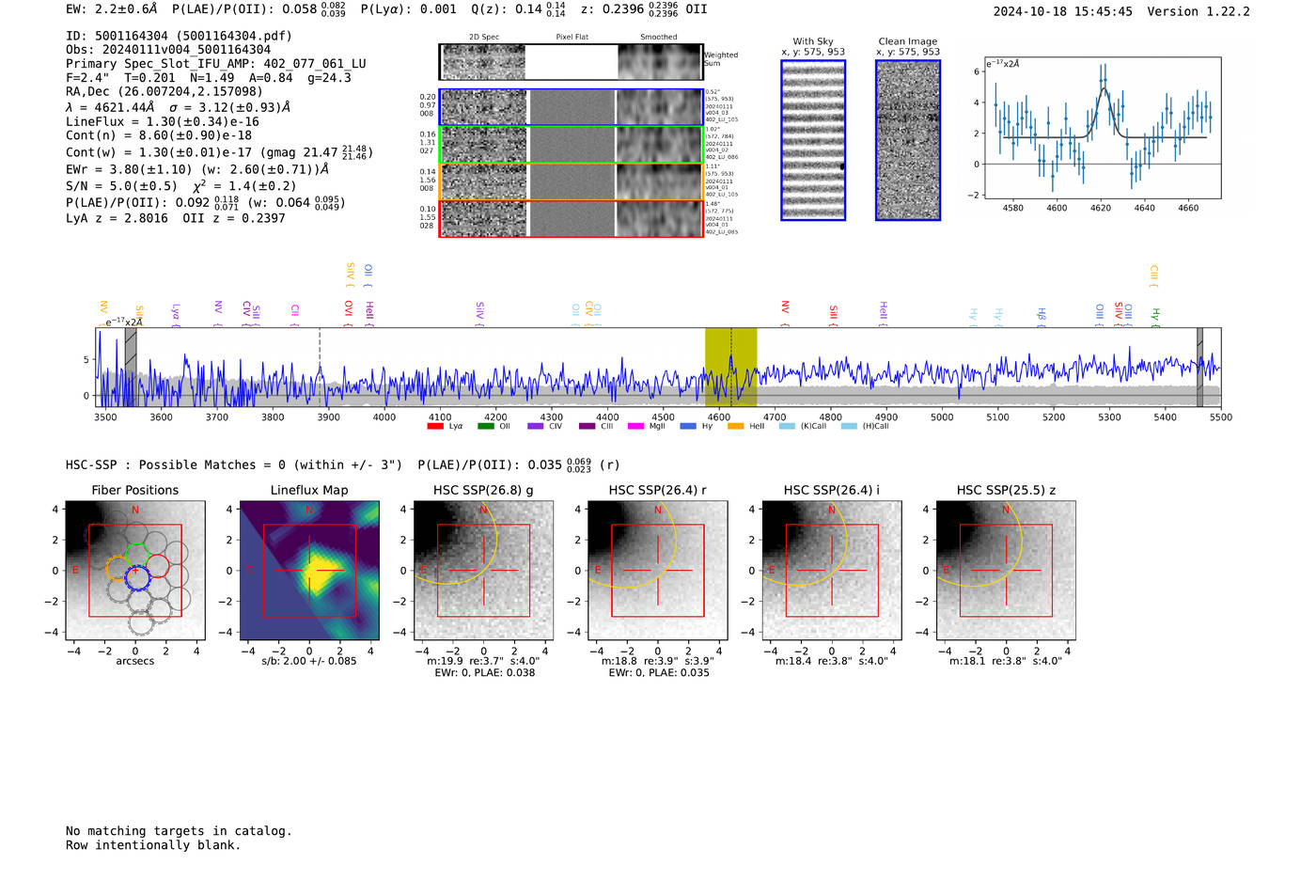The image size is (1316, 896).
Task: Open the HSC SSP(25.5) z cutout
Action: [x=1006, y=571]
